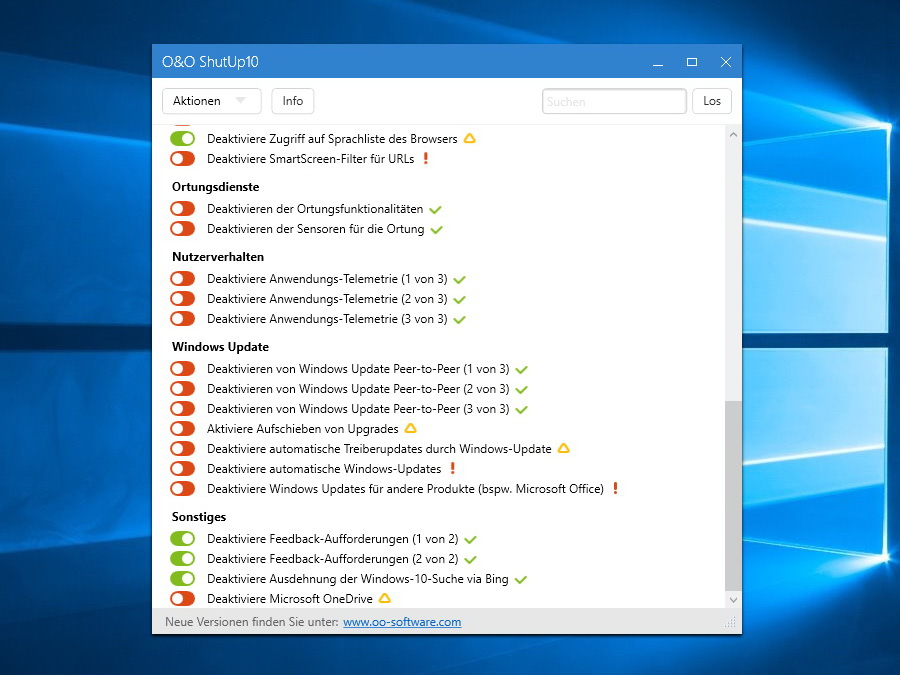Open the Info button

(293, 101)
